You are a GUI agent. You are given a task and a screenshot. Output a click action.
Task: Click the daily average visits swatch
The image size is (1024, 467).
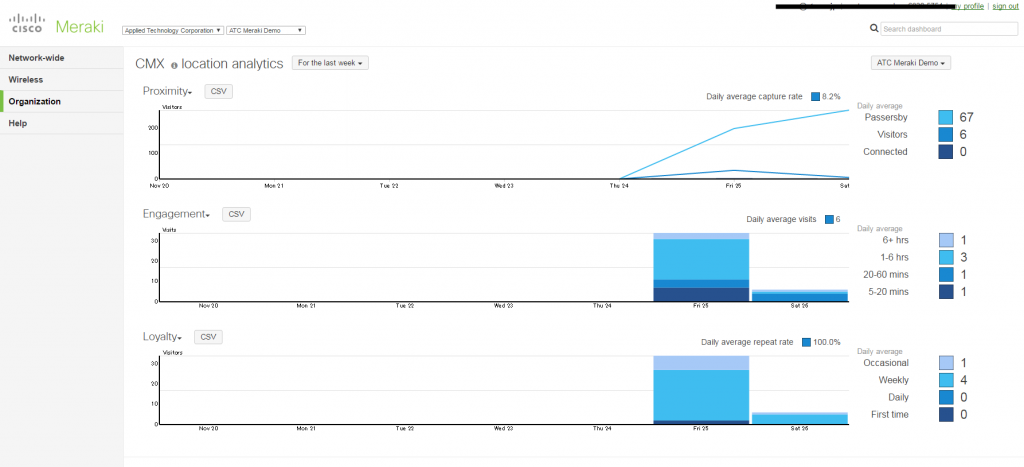tap(829, 219)
